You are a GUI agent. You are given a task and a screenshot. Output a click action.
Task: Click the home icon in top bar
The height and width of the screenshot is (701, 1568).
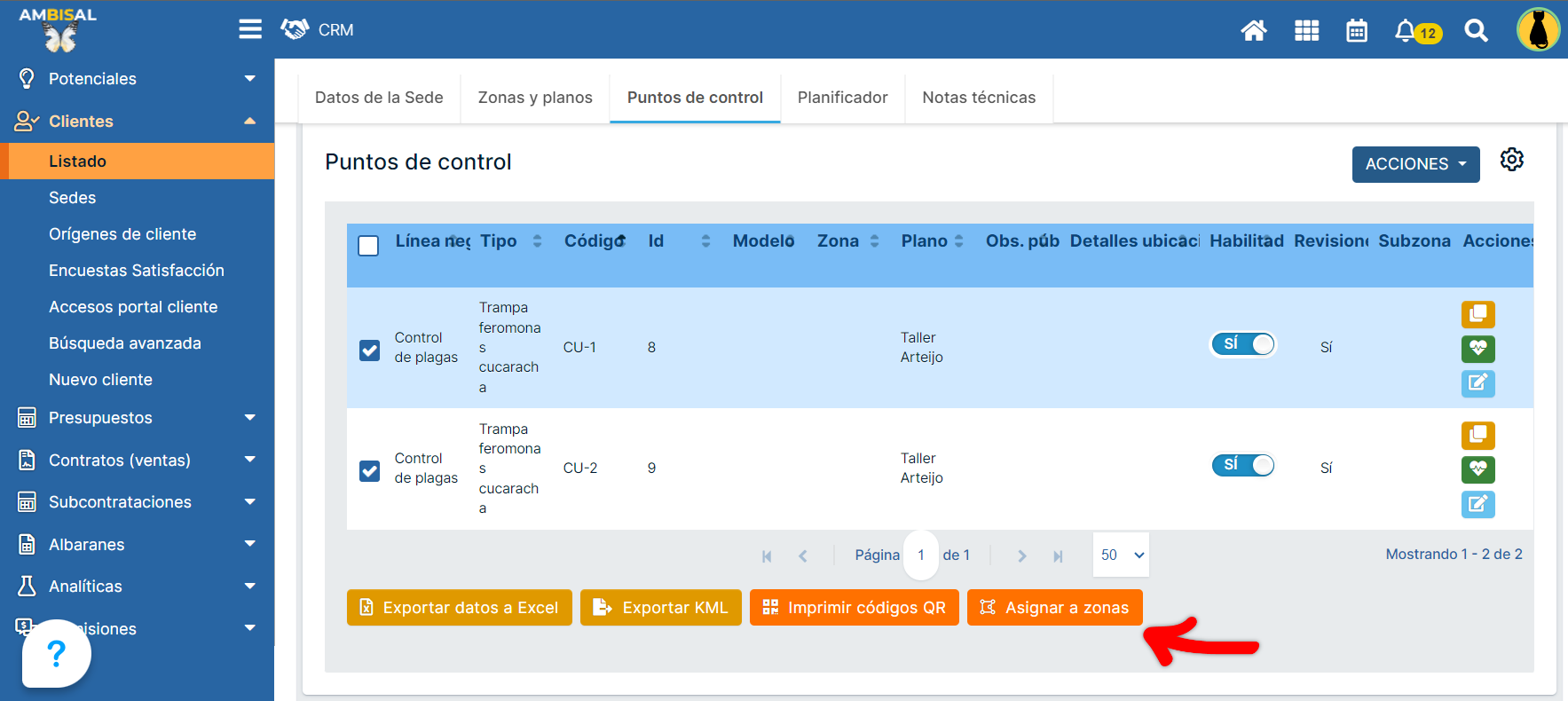coord(1253,31)
